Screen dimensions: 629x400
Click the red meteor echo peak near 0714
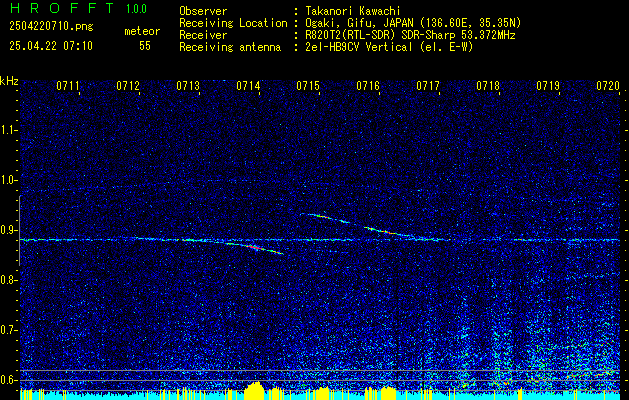point(254,247)
